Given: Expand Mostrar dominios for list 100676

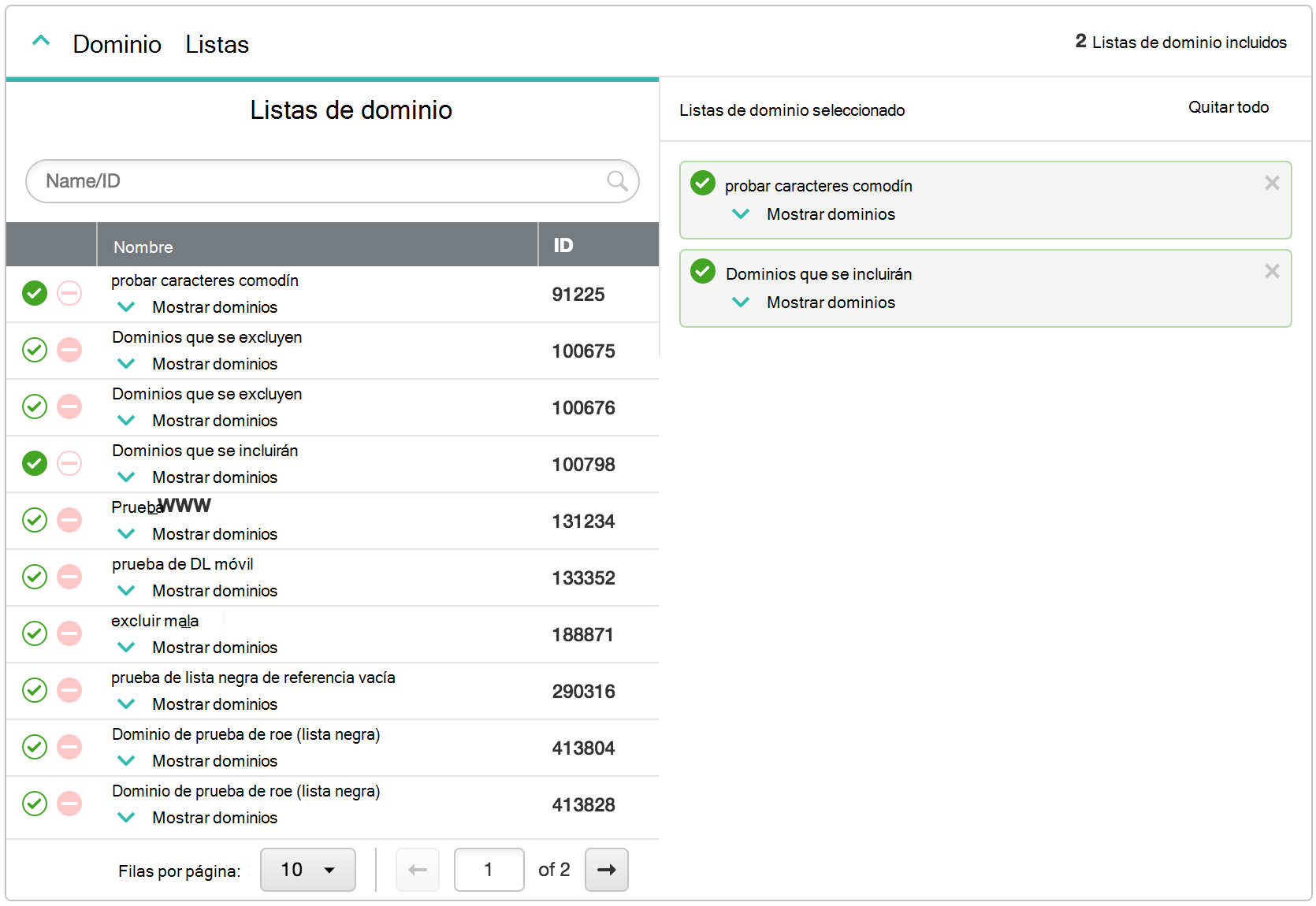Looking at the screenshot, I should (197, 421).
